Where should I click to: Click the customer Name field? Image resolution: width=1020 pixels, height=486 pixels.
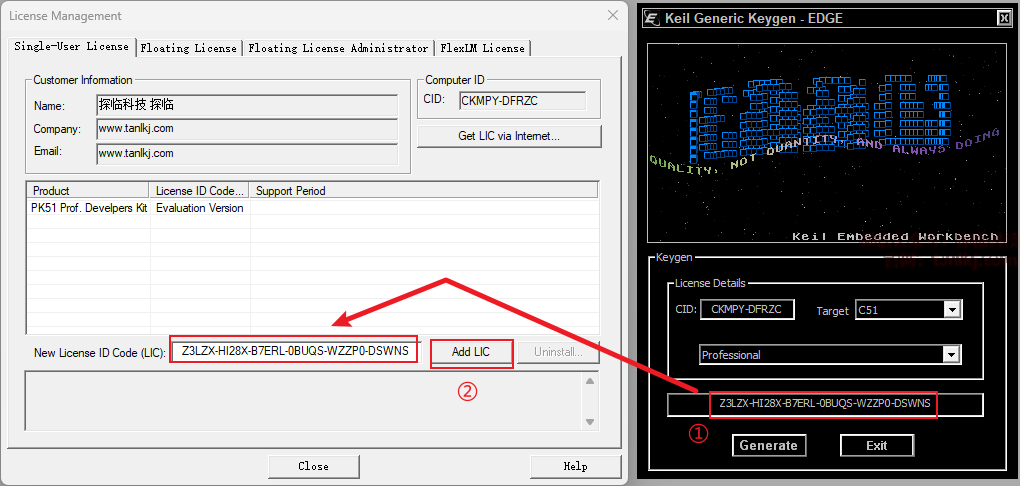point(247,105)
